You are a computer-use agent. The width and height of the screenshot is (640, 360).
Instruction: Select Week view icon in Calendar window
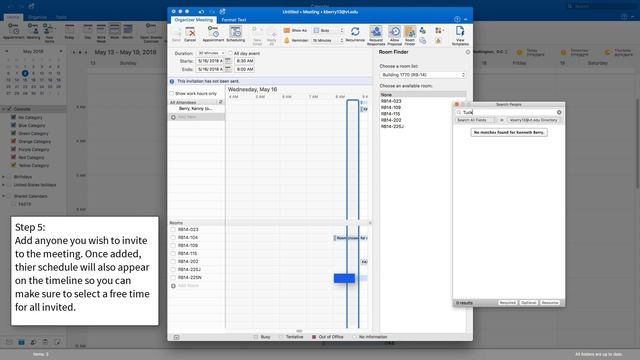(114, 29)
